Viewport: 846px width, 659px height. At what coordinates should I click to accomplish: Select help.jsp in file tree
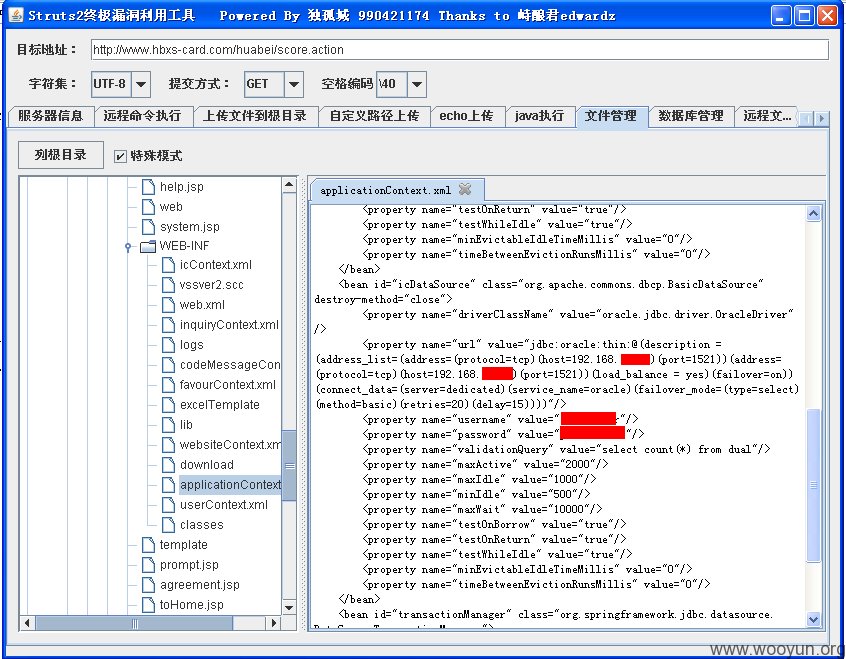pyautogui.click(x=182, y=187)
